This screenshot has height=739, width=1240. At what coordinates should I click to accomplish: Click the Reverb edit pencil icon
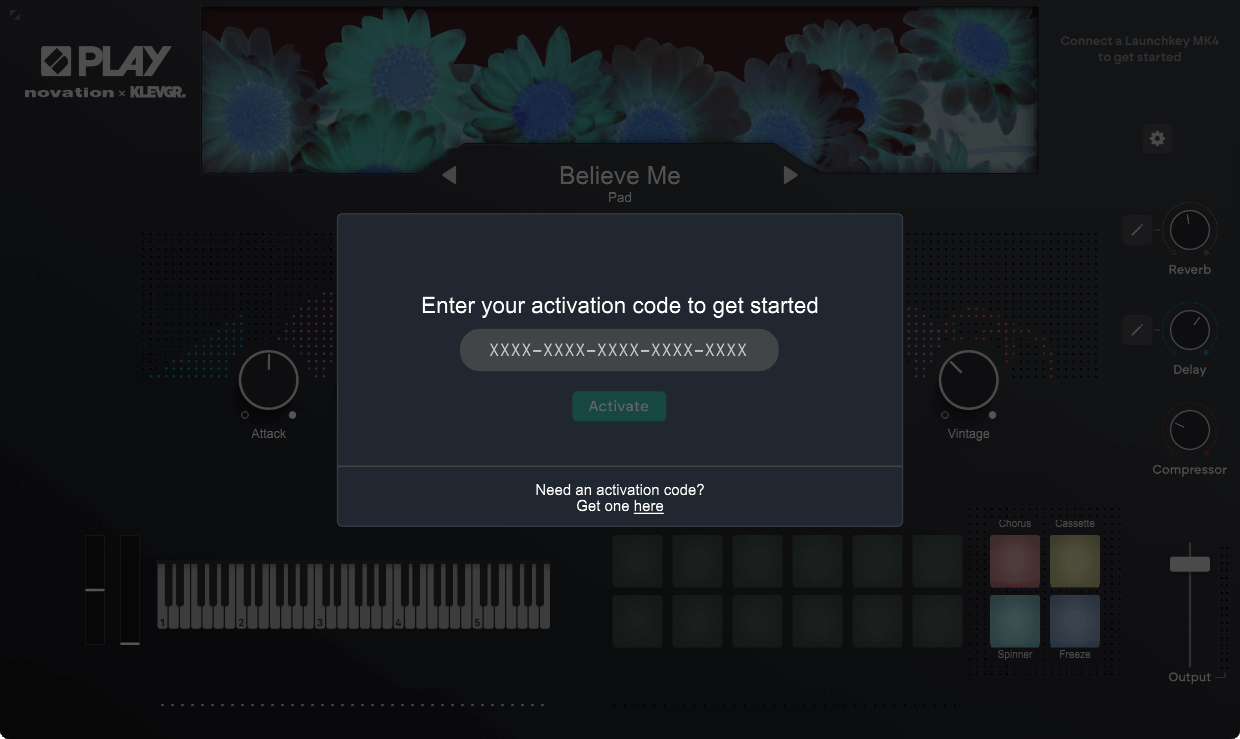pos(1137,230)
